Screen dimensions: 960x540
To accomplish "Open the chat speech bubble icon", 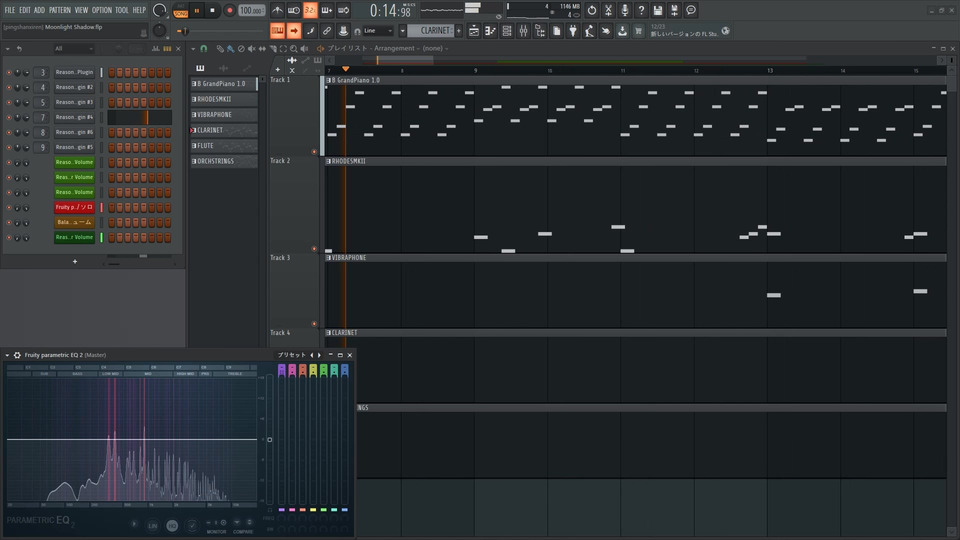I will [x=691, y=10].
